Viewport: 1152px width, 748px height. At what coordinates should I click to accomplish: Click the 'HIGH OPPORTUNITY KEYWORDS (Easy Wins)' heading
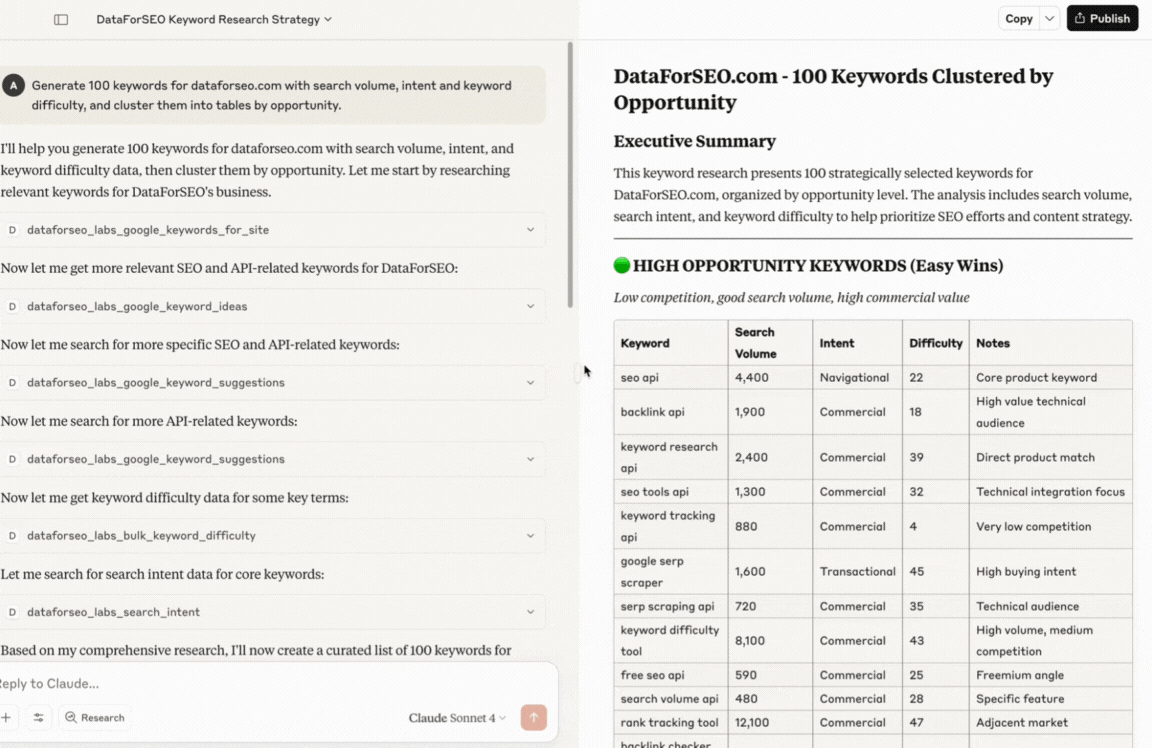click(818, 265)
